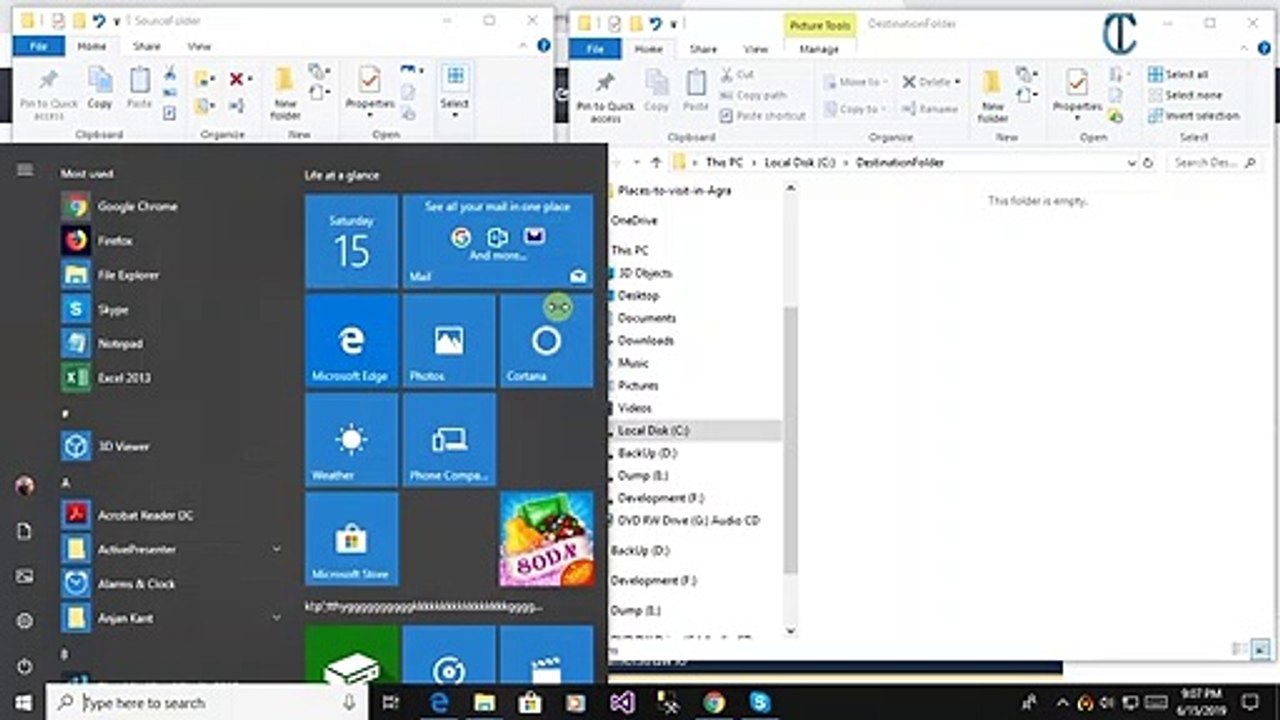Switch to the Share tab in SourceFolder
This screenshot has height=720, width=1280.
(x=147, y=46)
